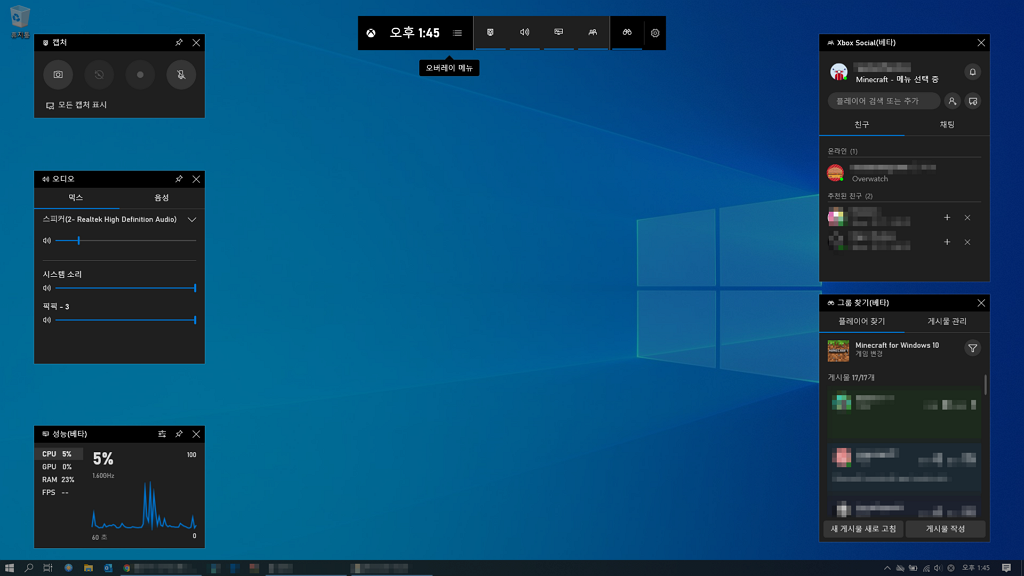
Task: Switch to the 플레이어 찾기 tab
Action: (862, 321)
